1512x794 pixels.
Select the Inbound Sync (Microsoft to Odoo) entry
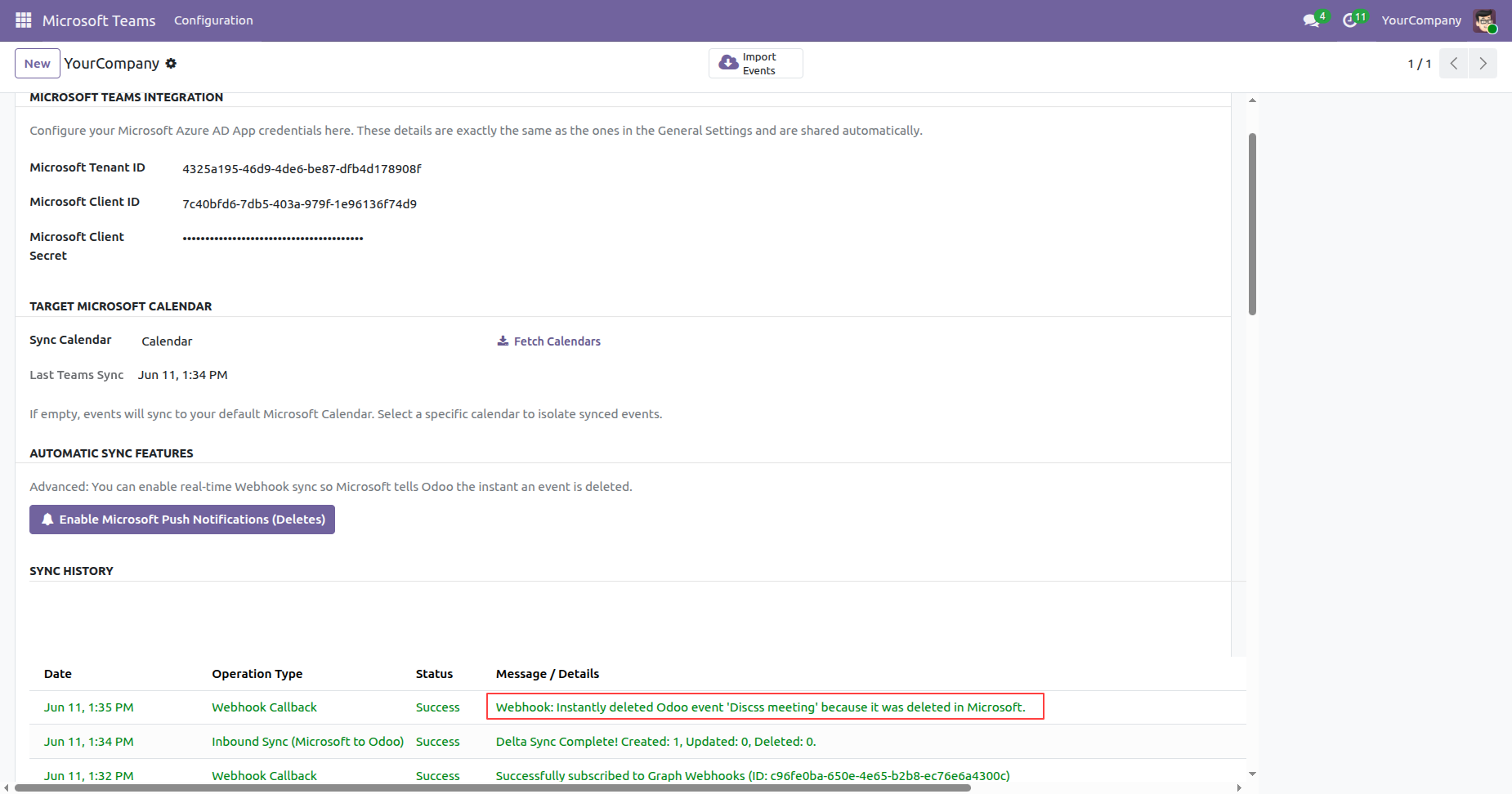click(308, 742)
